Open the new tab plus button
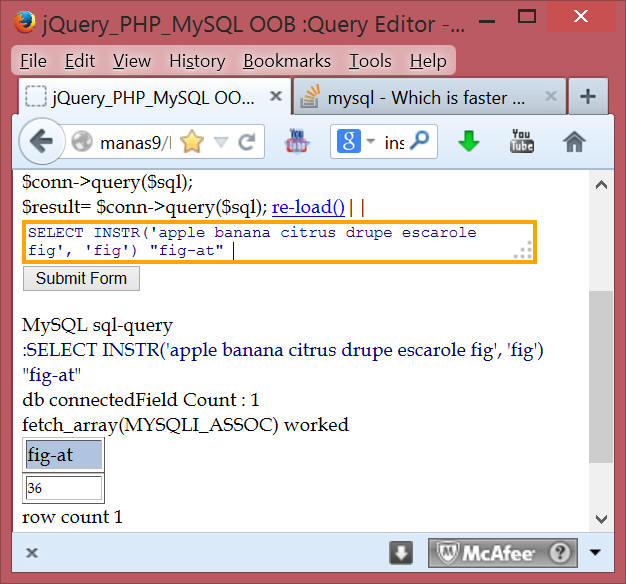 click(x=588, y=97)
